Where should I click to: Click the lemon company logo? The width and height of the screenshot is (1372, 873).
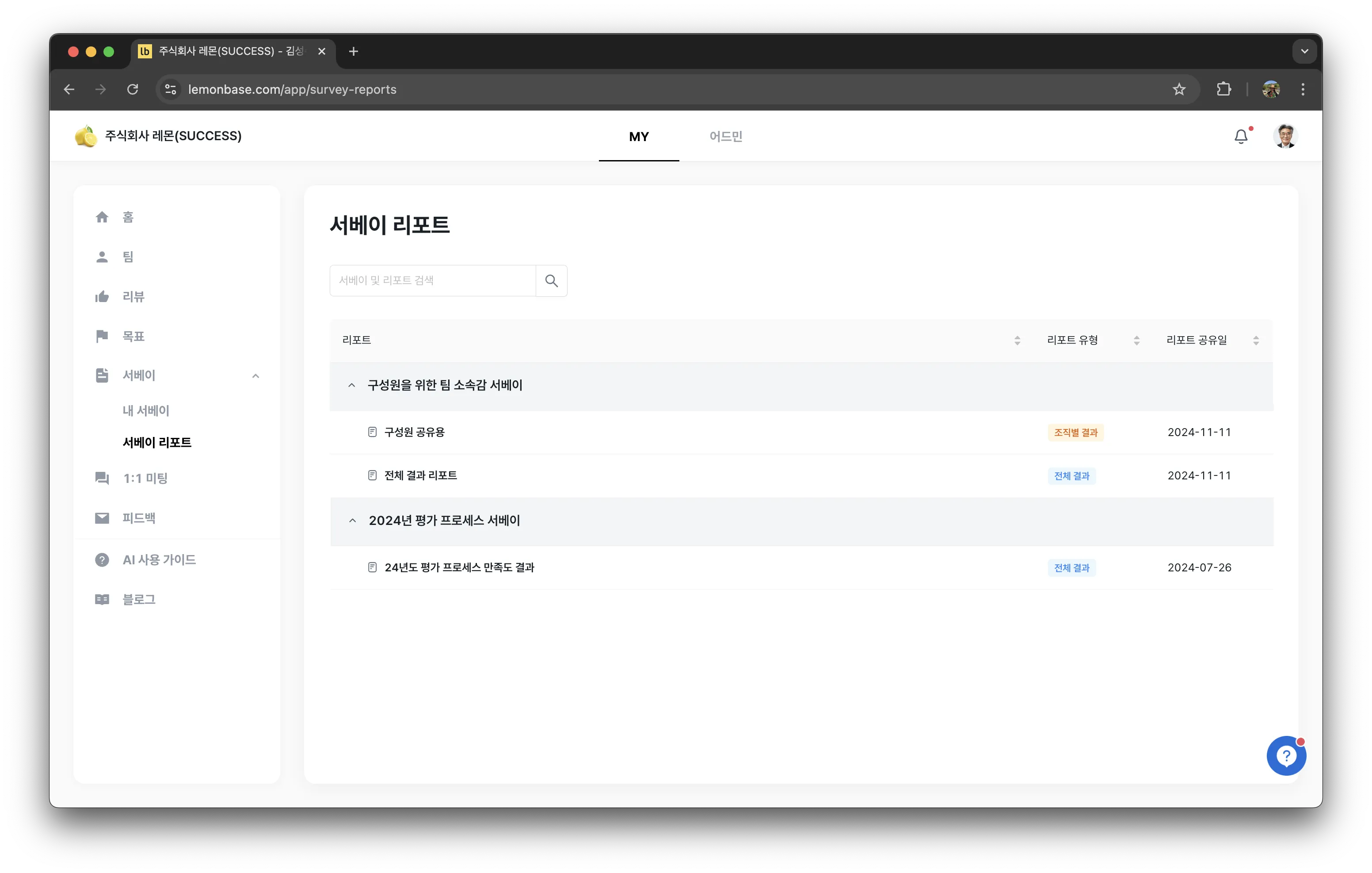click(85, 136)
